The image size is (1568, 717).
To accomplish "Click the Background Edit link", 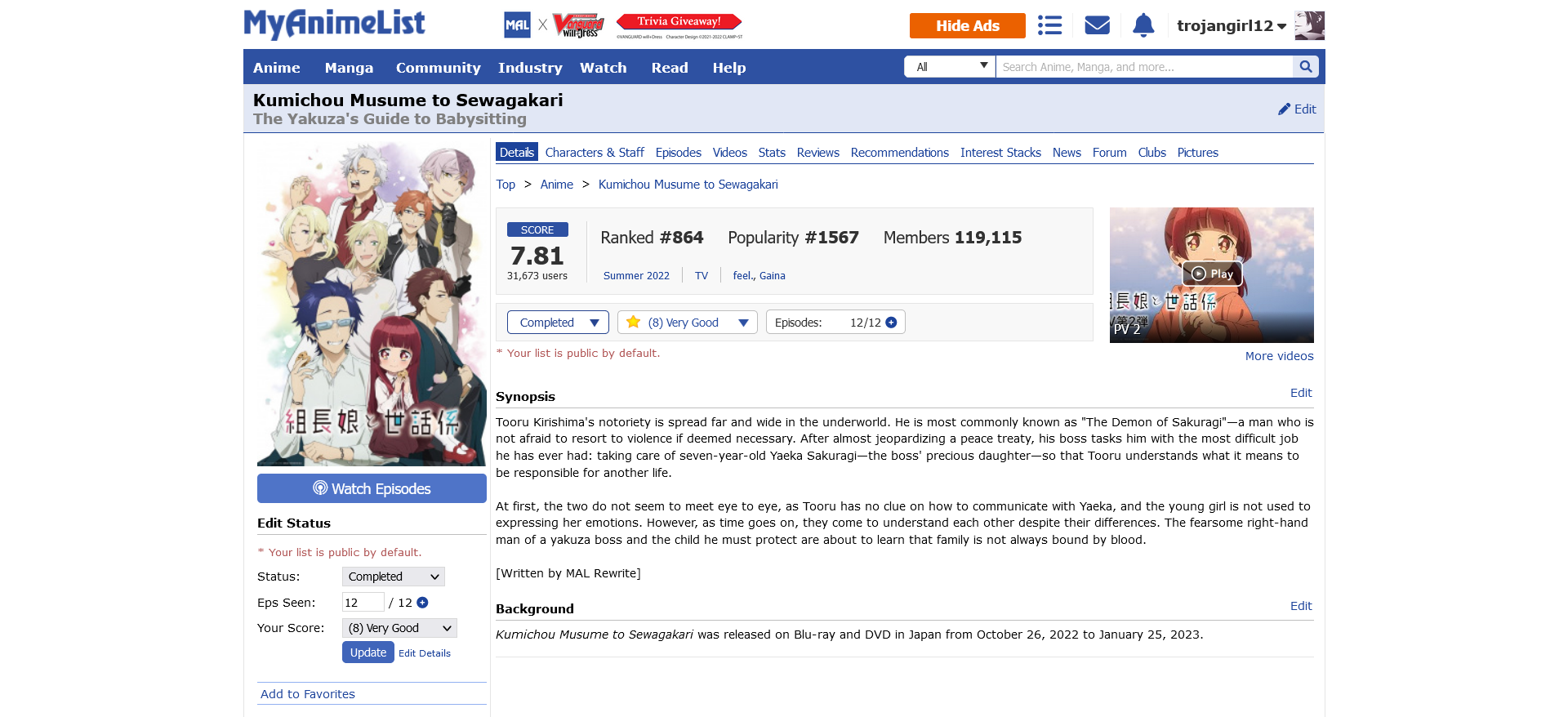I will click(x=1301, y=606).
